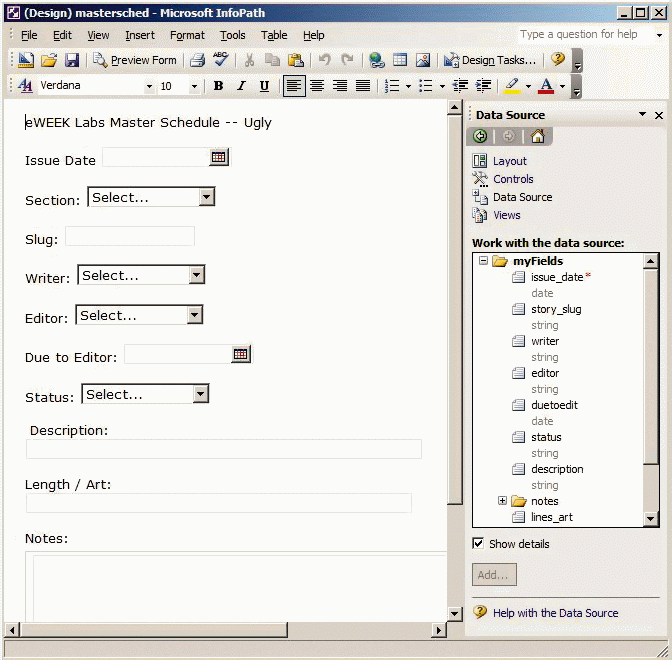The height and width of the screenshot is (660, 672).
Task: Print the form using the printer icon
Action: 197,60
